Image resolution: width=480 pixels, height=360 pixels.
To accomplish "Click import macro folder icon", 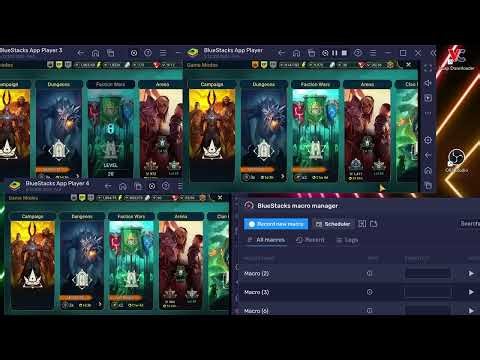I will pyautogui.click(x=374, y=224).
